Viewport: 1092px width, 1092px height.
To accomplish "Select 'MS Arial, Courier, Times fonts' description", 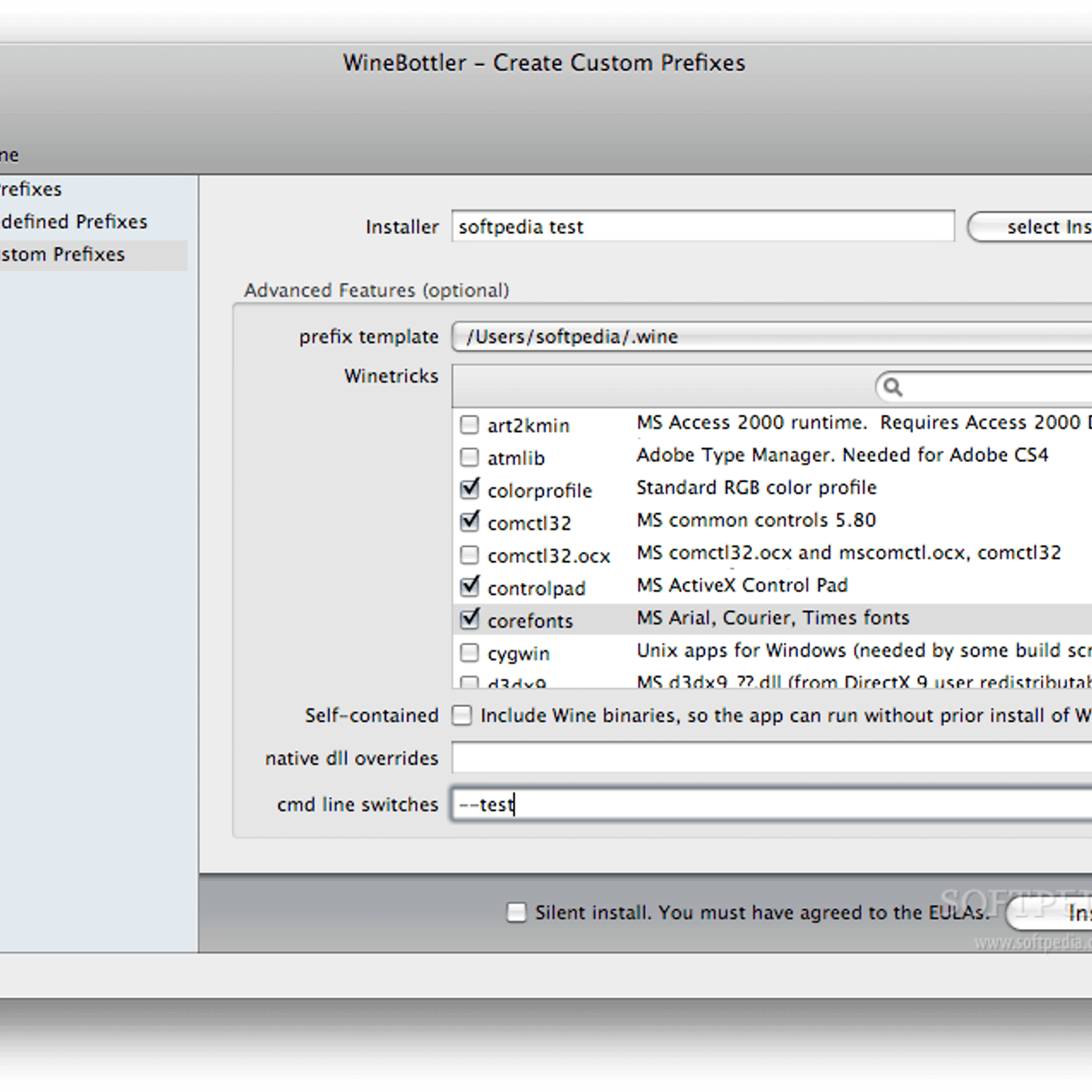I will click(773, 618).
